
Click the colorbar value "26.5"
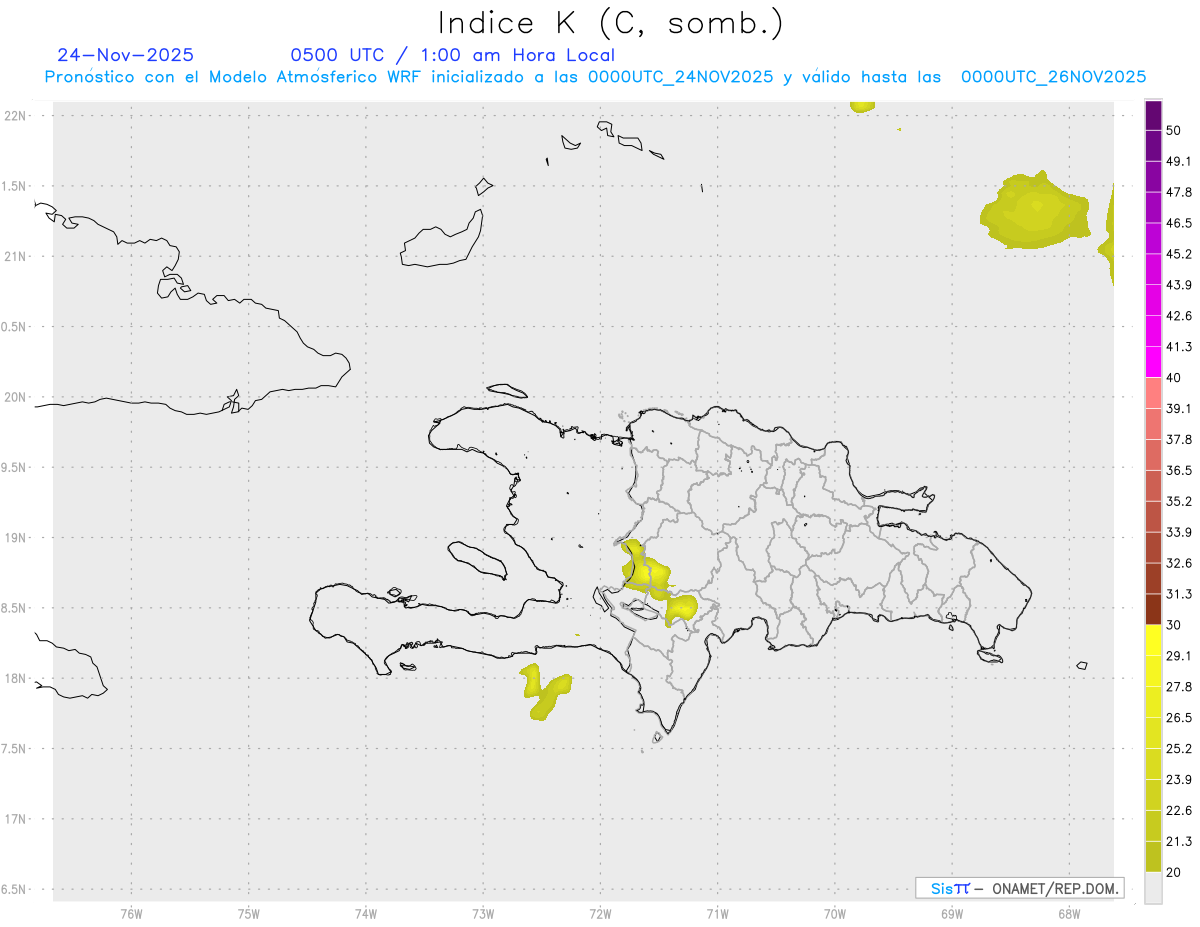tap(1179, 717)
